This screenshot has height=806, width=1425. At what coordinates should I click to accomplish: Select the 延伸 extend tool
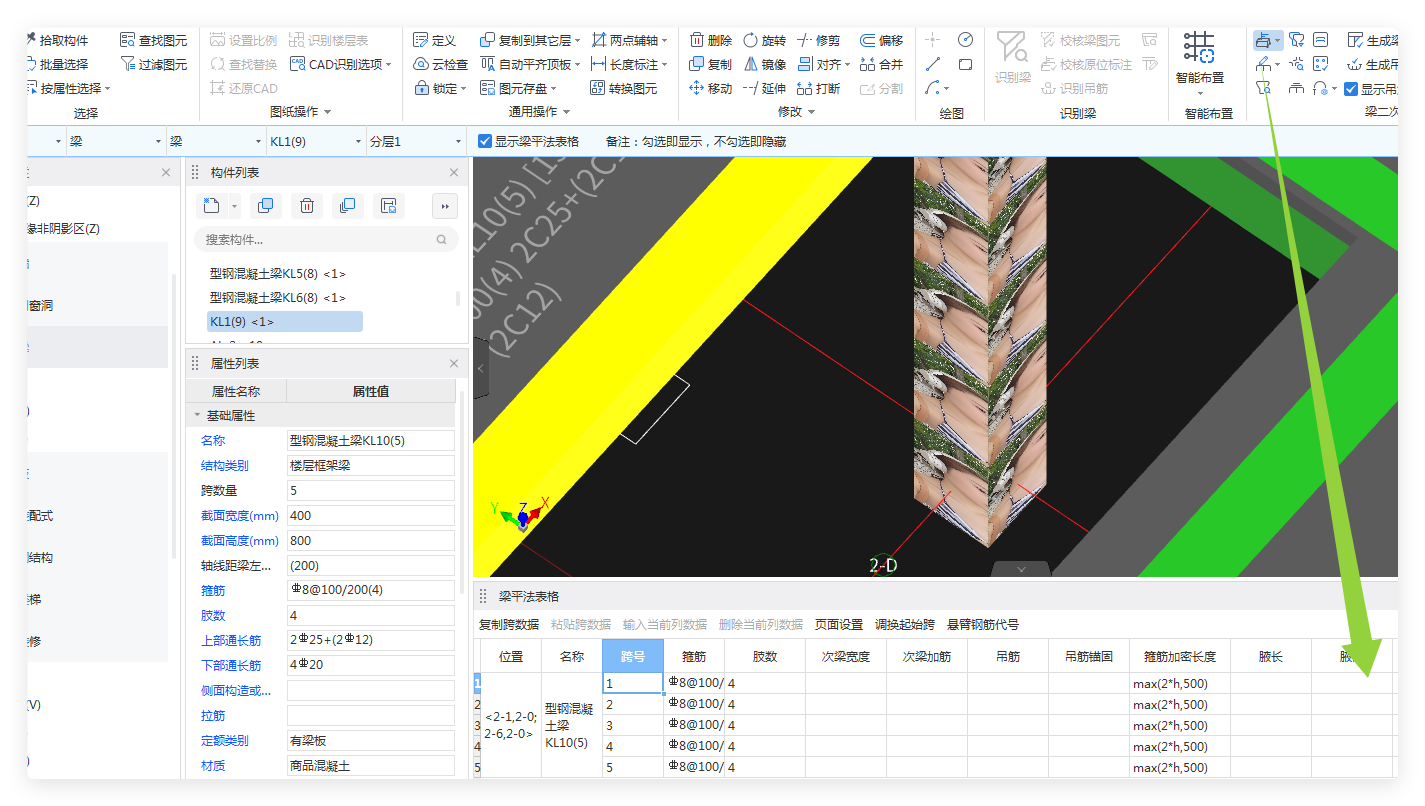pyautogui.click(x=765, y=88)
